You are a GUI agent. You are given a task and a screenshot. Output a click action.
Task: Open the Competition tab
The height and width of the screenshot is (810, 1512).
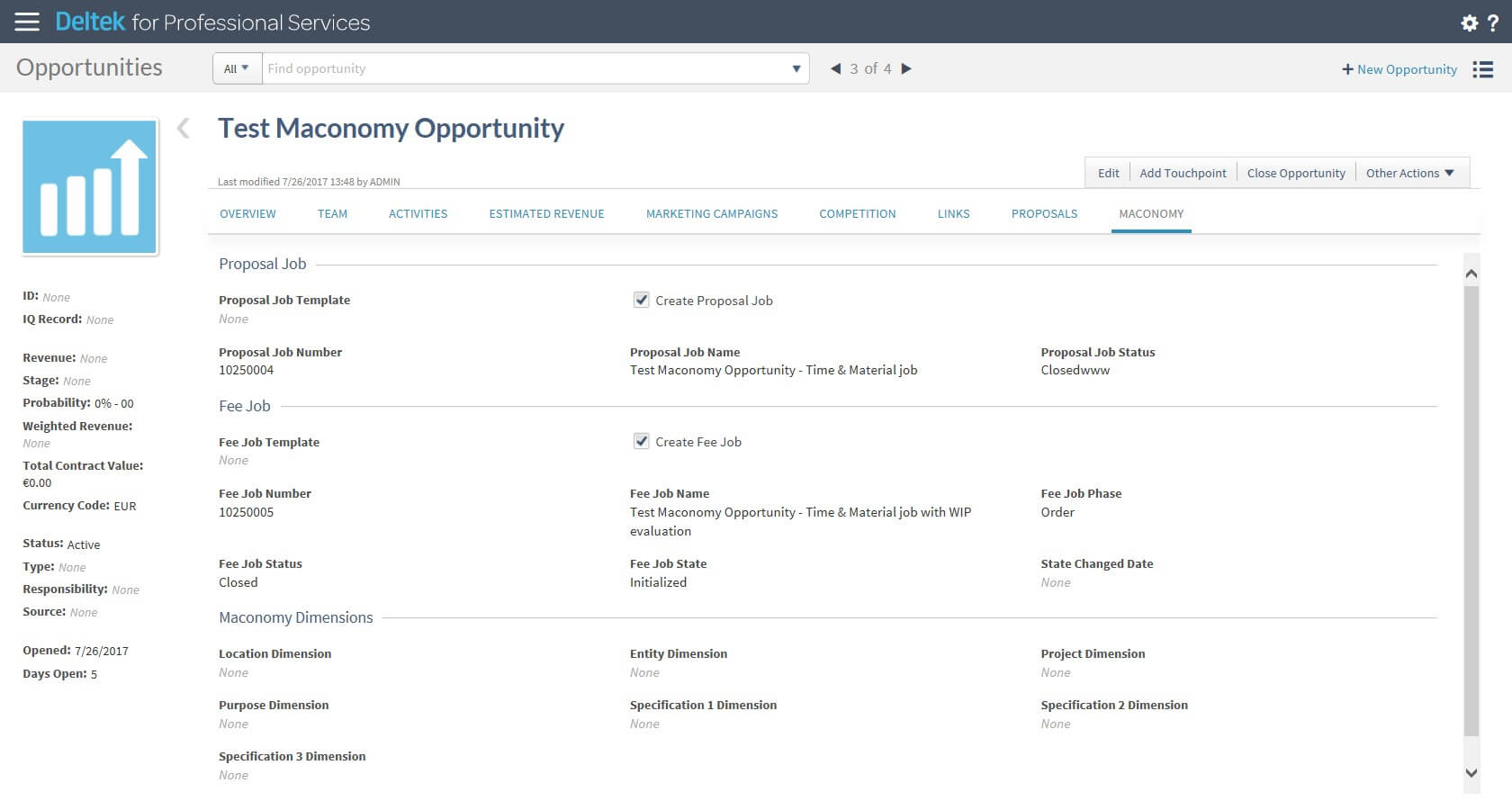(858, 213)
